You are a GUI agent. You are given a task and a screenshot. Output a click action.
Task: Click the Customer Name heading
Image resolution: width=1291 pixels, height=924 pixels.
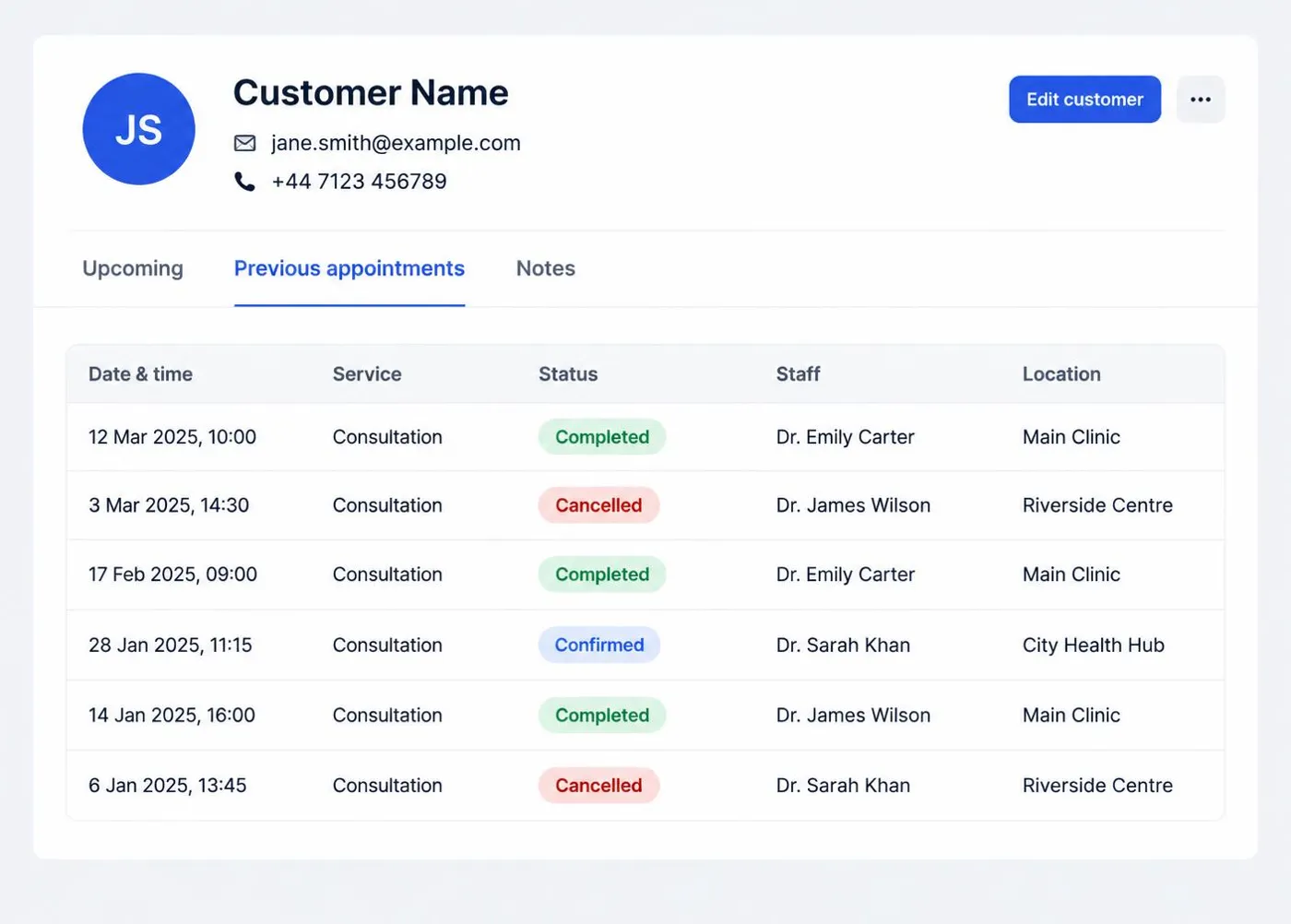tap(371, 92)
